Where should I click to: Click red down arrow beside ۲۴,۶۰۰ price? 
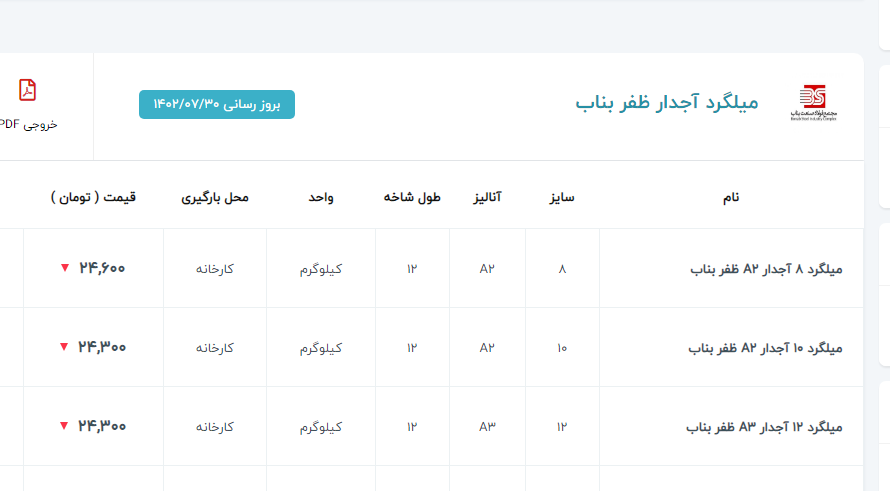point(64,268)
